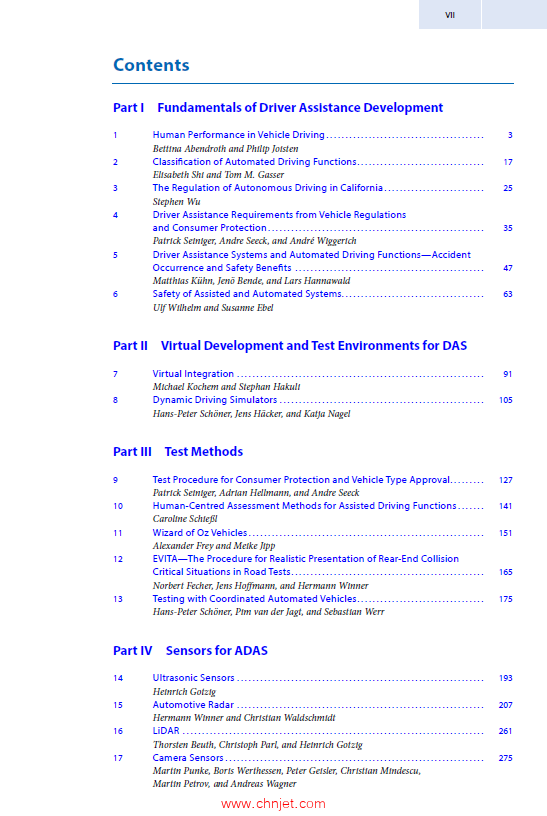Click page number 141
Image resolution: width=547 pixels, height=816 pixels.
506,506
